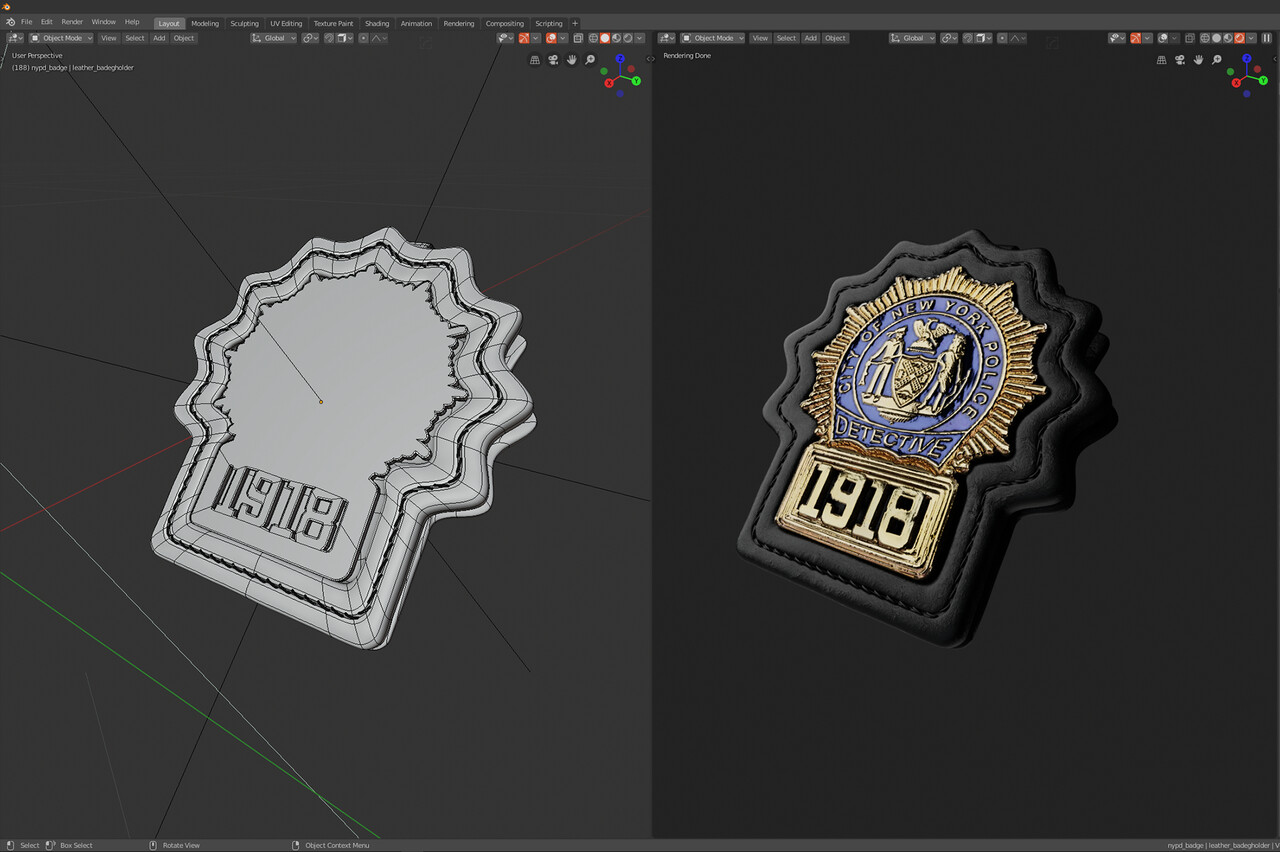Image resolution: width=1280 pixels, height=852 pixels.
Task: Add a new workspace with plus button
Action: [x=575, y=23]
